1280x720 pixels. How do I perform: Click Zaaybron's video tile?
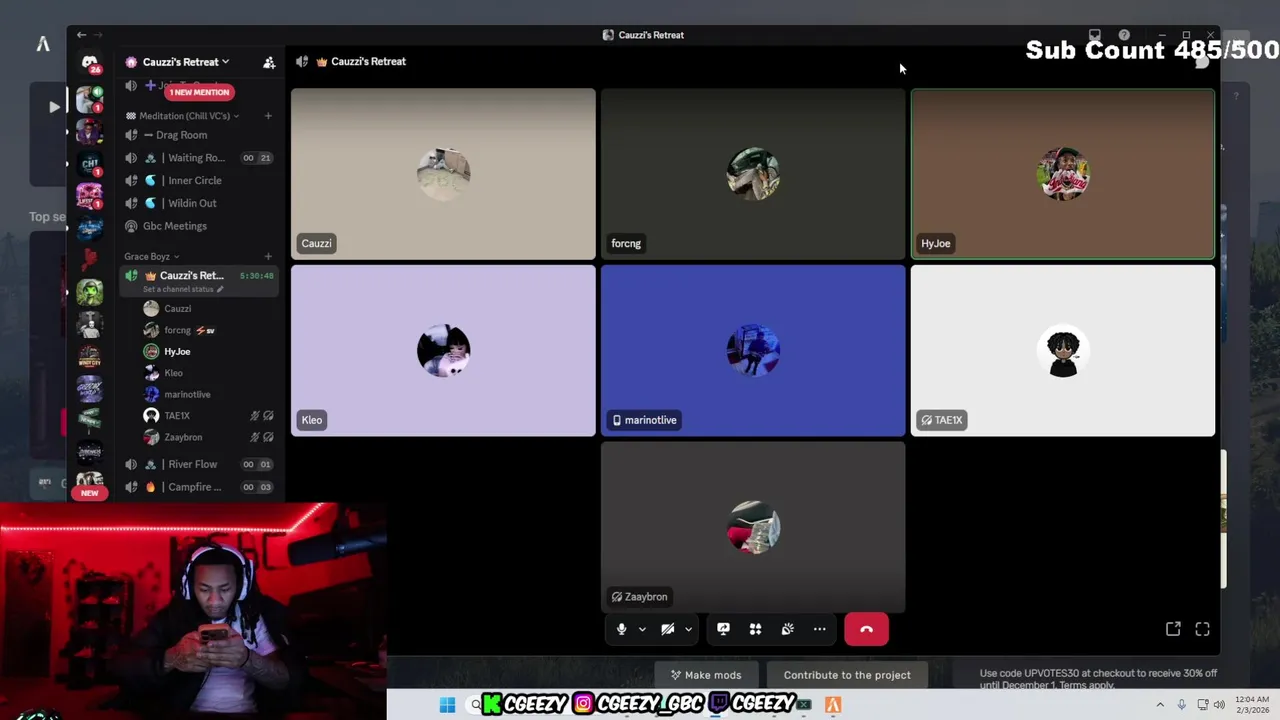pyautogui.click(x=753, y=527)
